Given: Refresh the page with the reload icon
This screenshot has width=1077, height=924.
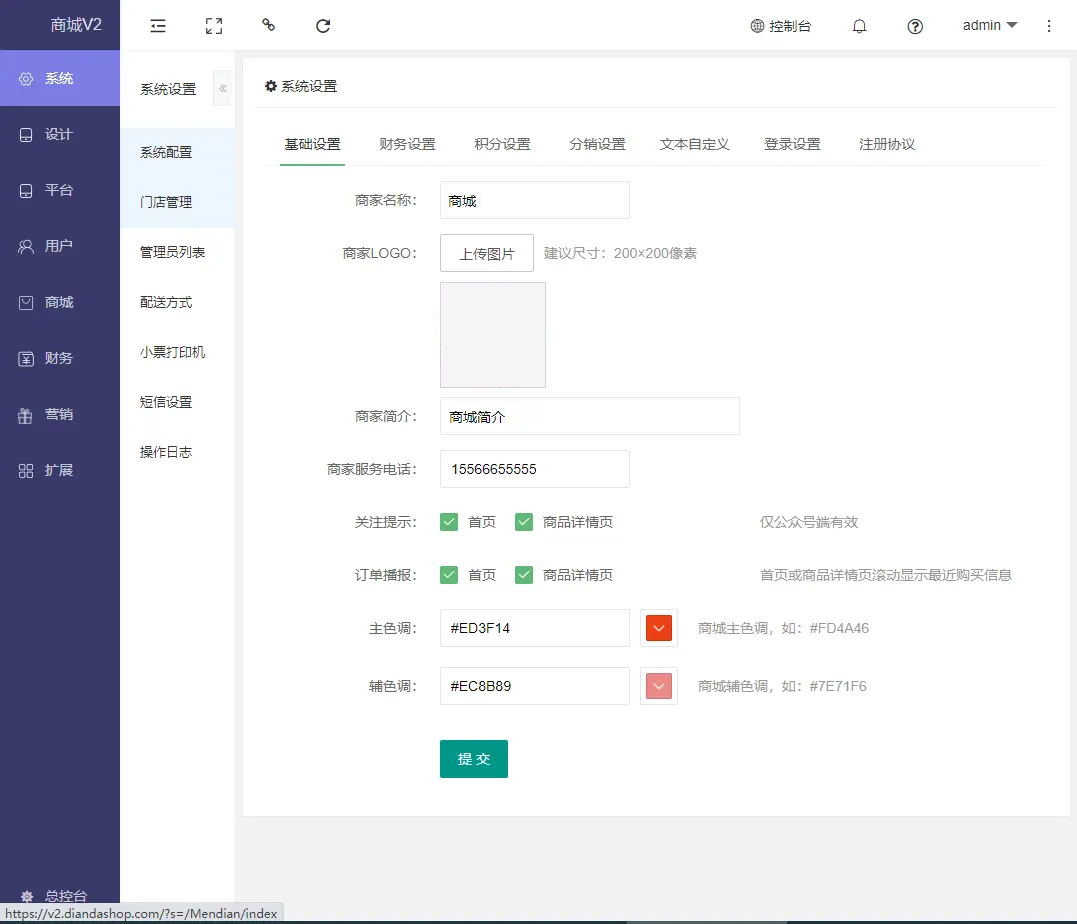Looking at the screenshot, I should pyautogui.click(x=323, y=26).
